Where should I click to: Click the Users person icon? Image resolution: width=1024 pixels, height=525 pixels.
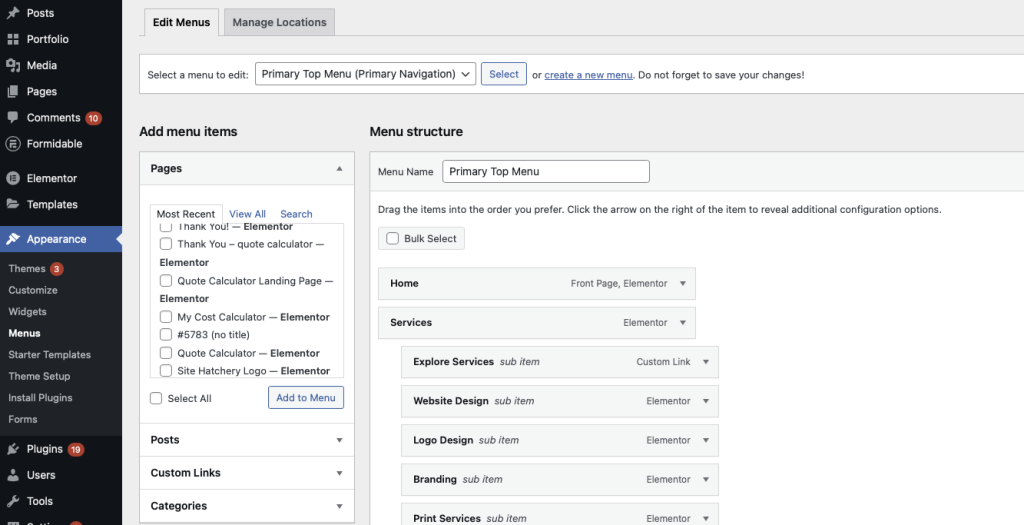[x=13, y=475]
